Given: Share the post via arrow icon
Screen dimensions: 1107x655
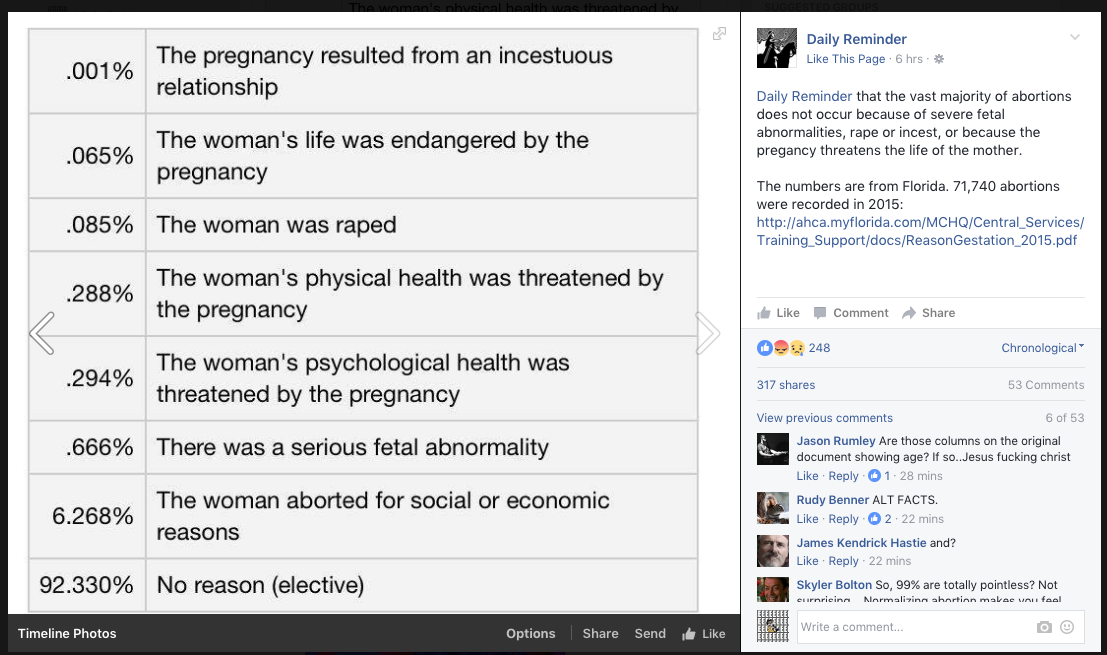Looking at the screenshot, I should click(x=928, y=313).
